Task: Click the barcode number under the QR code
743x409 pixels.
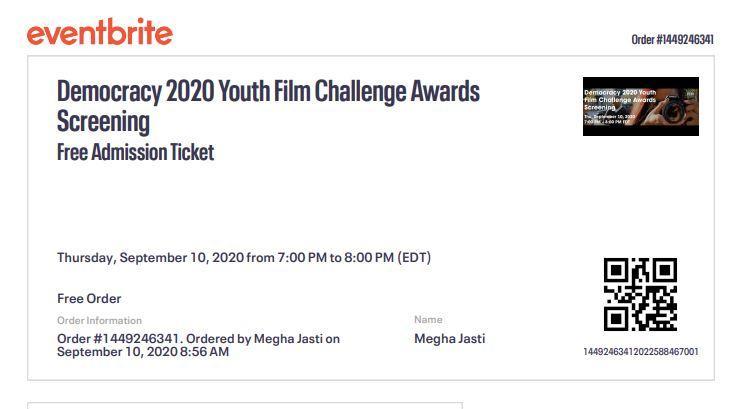Action: point(641,352)
